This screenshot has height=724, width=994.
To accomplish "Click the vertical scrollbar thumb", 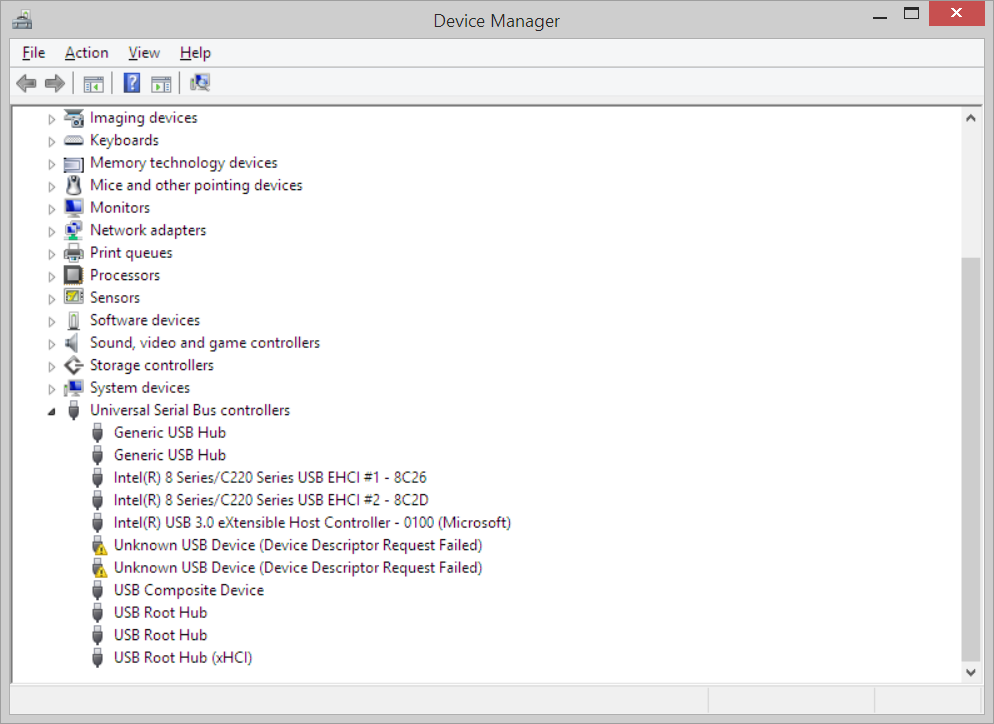I will [971, 459].
